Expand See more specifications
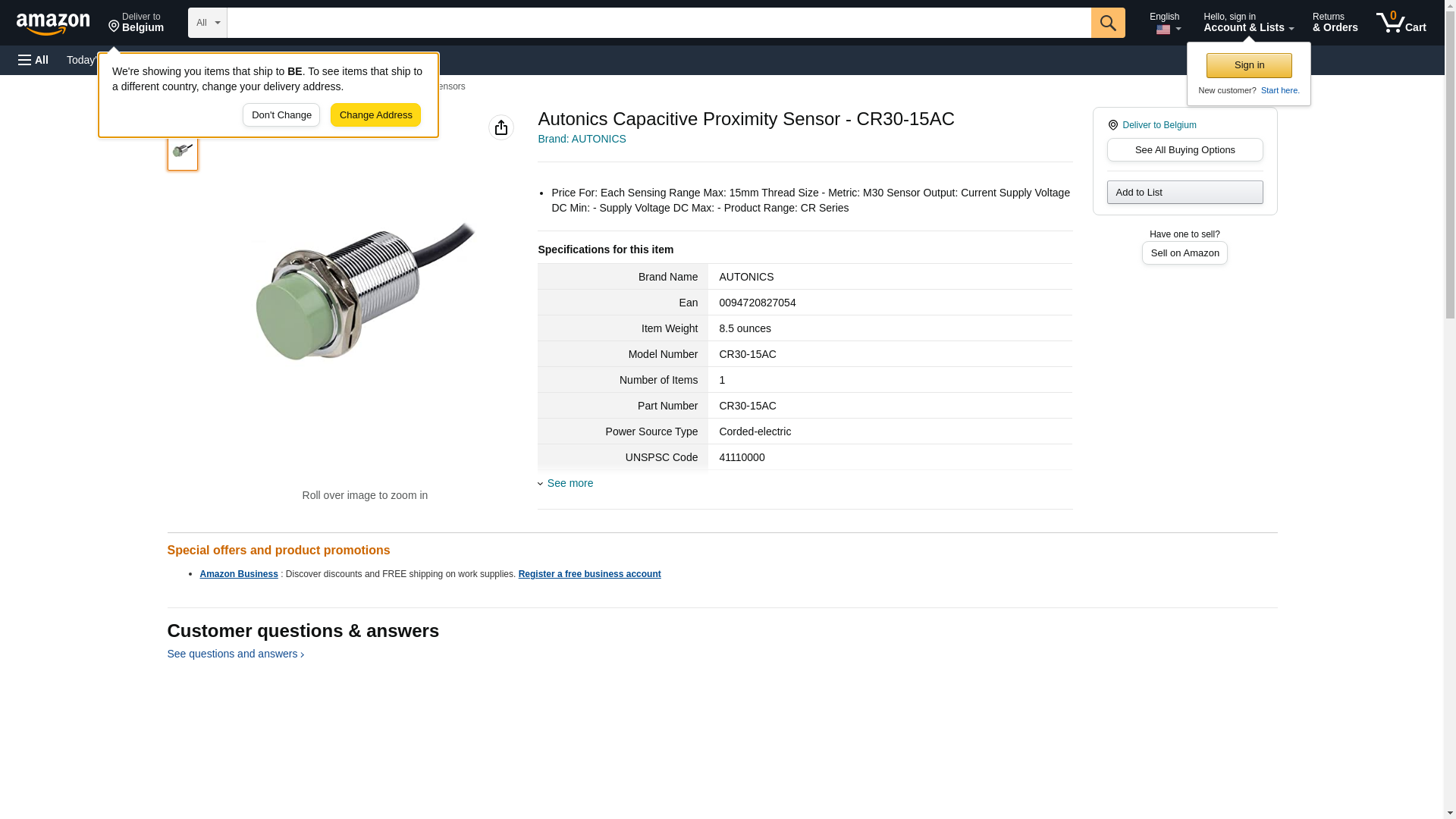 (x=570, y=483)
